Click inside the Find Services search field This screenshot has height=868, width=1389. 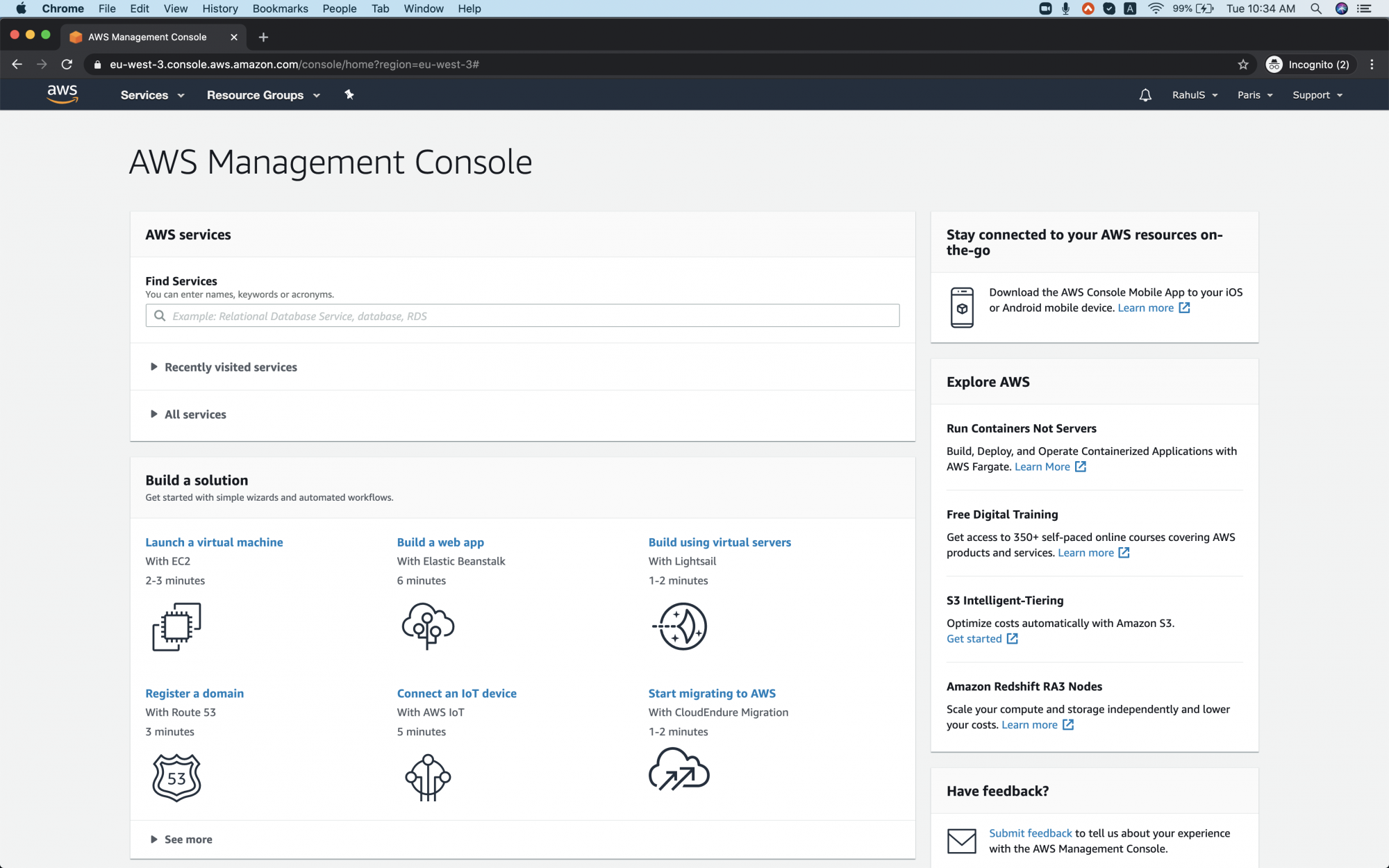[x=522, y=315]
